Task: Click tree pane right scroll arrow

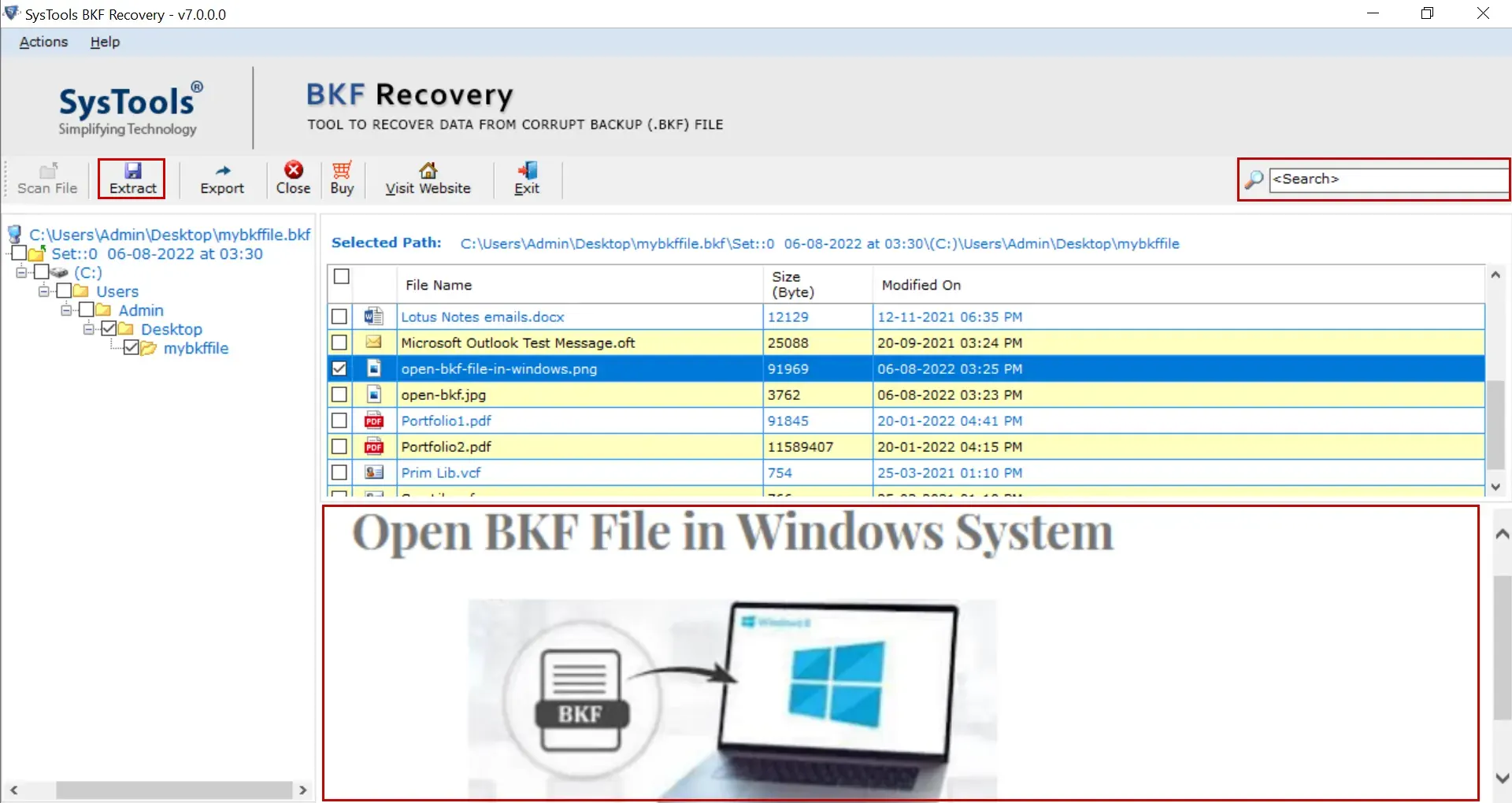Action: (303, 790)
